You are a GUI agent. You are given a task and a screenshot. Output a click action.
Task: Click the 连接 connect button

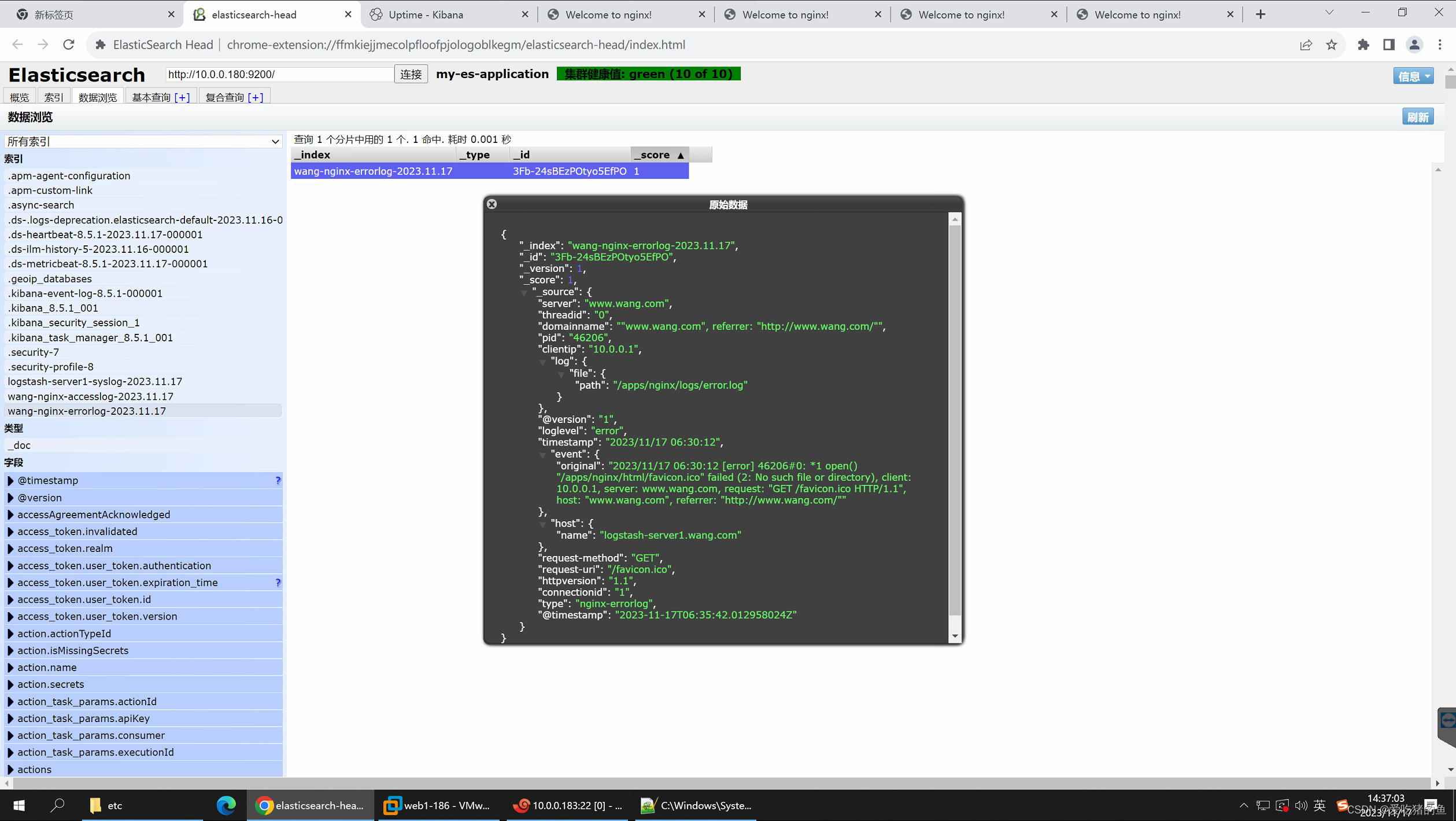point(411,74)
